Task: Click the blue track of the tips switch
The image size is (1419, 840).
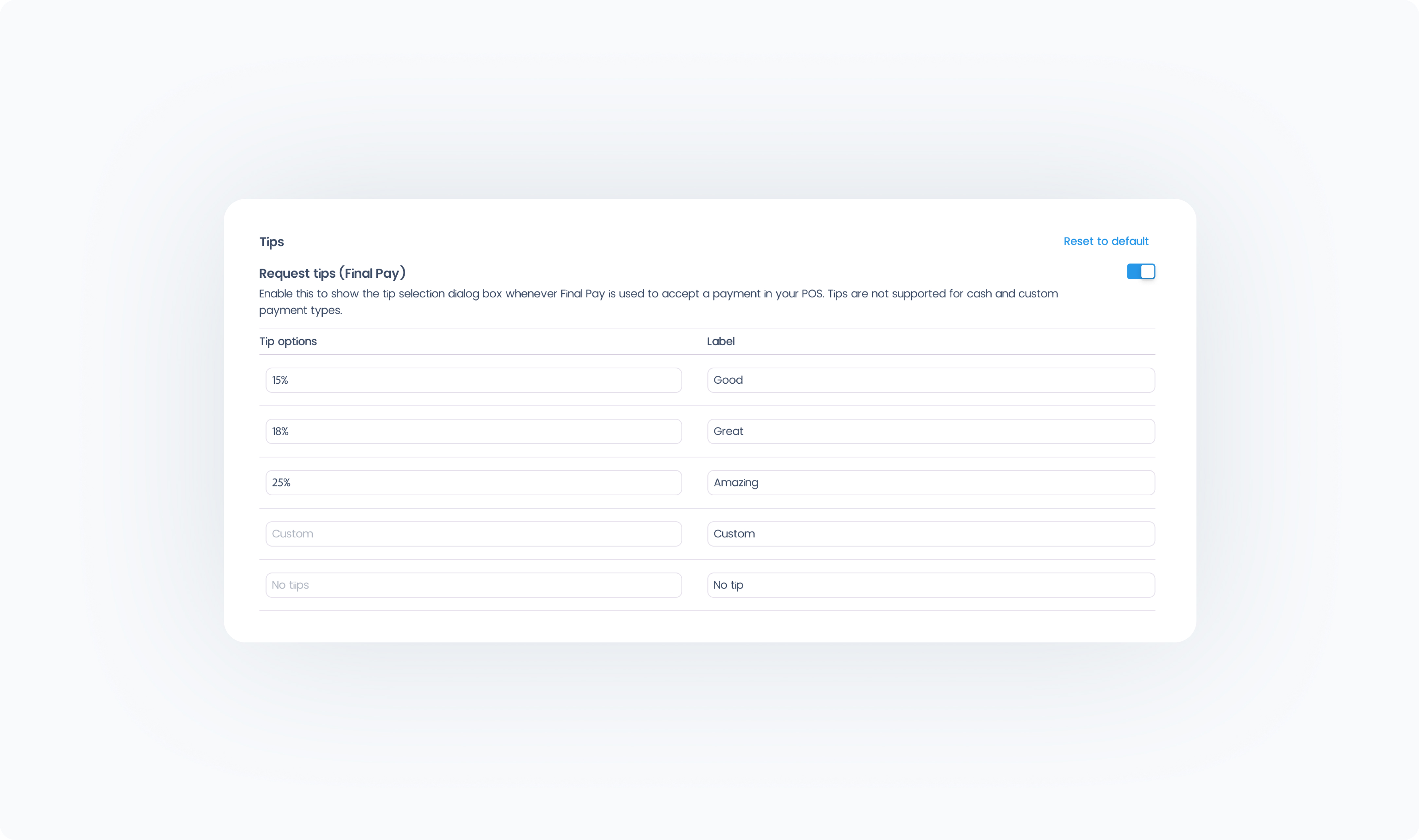Action: coord(1133,272)
